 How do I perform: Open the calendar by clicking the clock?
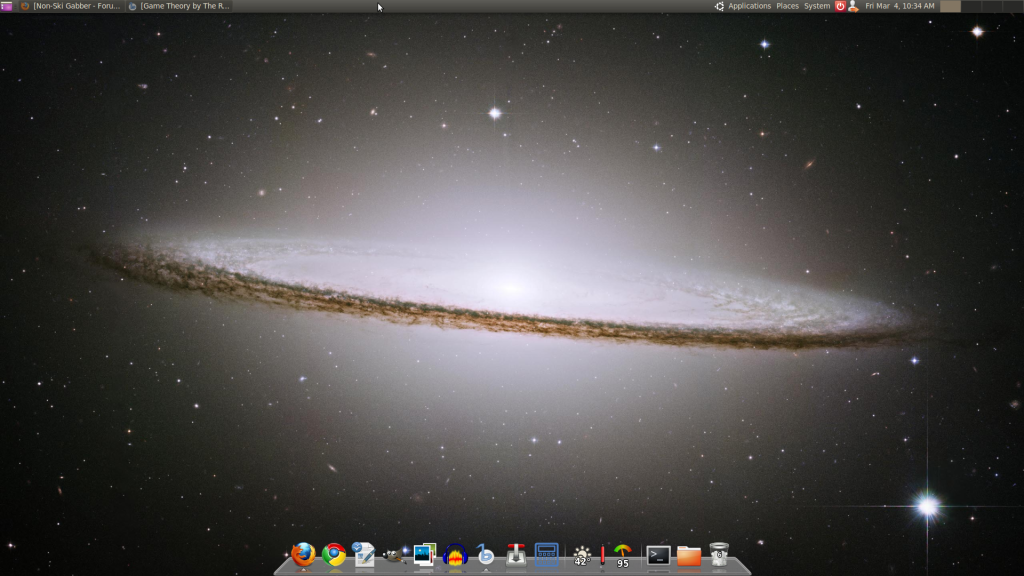coord(899,6)
